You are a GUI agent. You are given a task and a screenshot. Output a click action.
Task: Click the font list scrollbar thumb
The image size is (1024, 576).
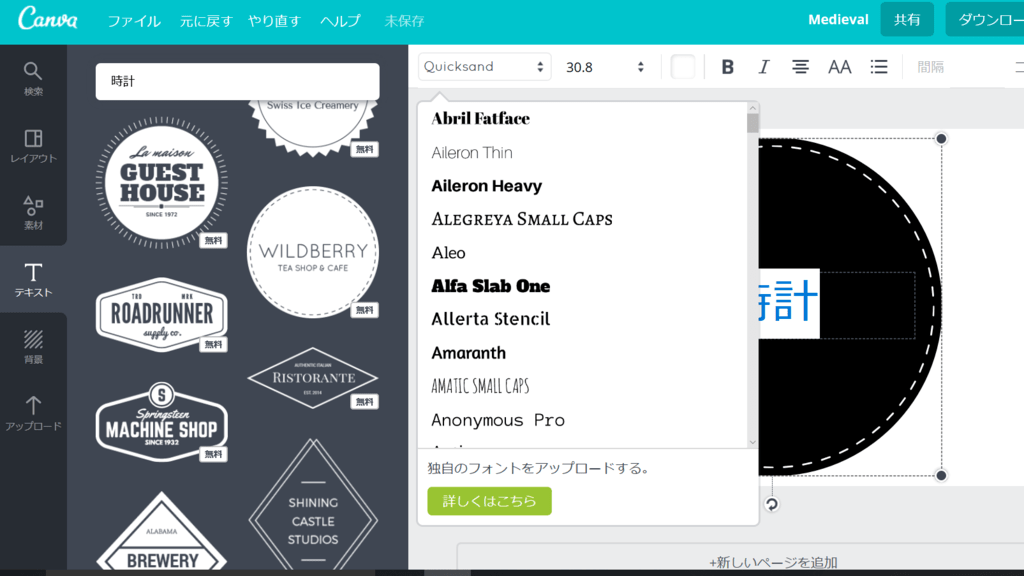(x=752, y=123)
